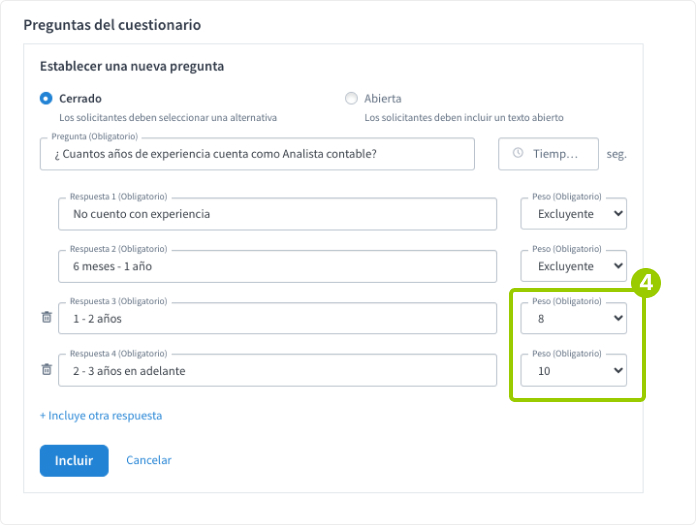This screenshot has height=525, width=696.
Task: Click the 'Cerrado' option label text
Action: pyautogui.click(x=80, y=99)
